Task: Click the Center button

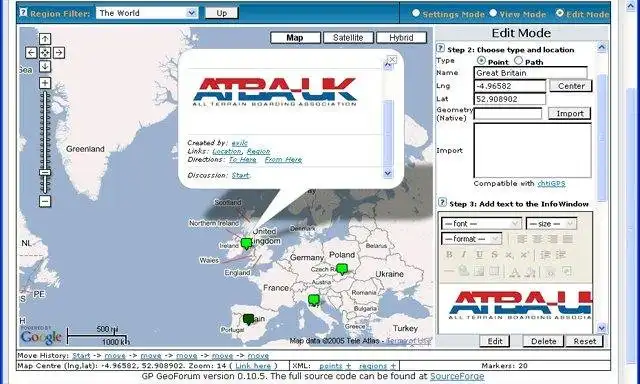Action: (x=571, y=86)
